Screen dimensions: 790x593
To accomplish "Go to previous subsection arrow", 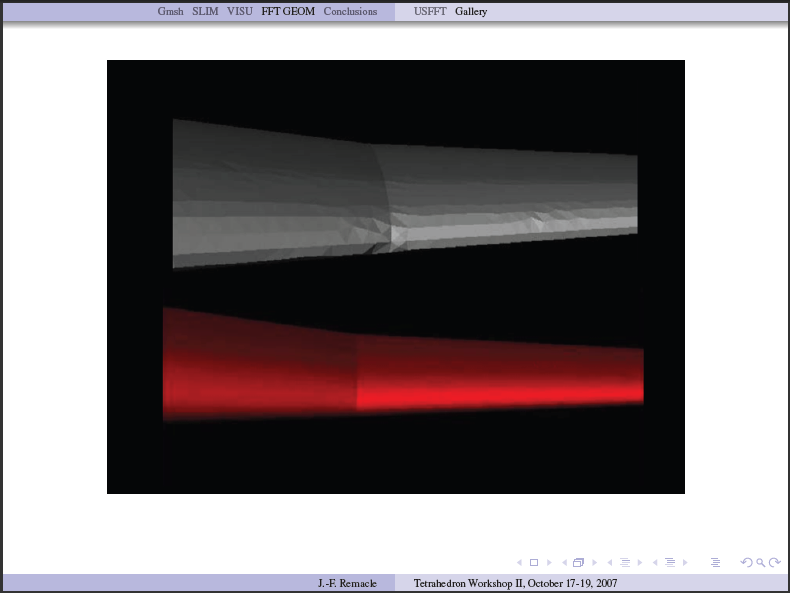I will [x=610, y=563].
